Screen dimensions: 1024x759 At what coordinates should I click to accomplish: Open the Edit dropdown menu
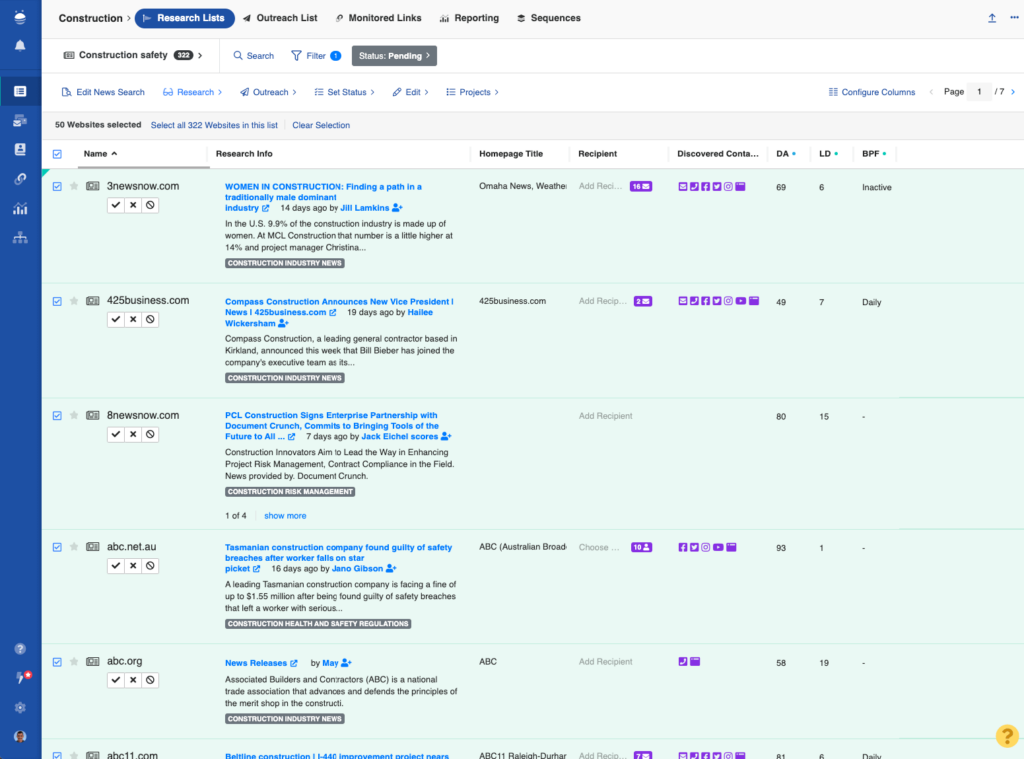(x=411, y=92)
